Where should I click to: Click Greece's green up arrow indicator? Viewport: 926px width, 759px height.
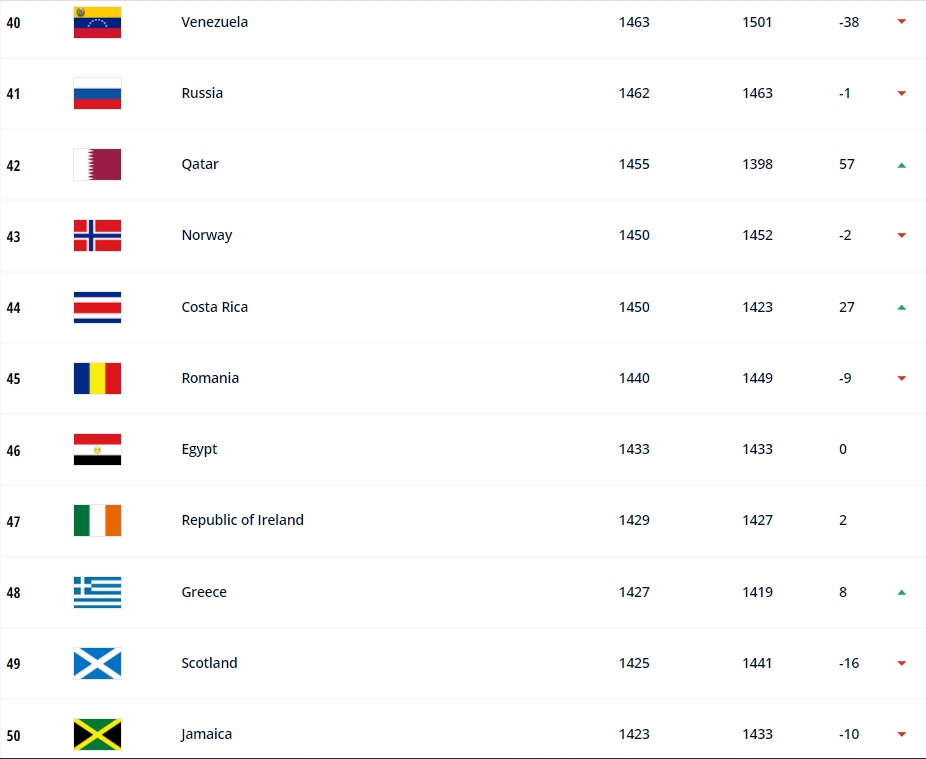[901, 592]
